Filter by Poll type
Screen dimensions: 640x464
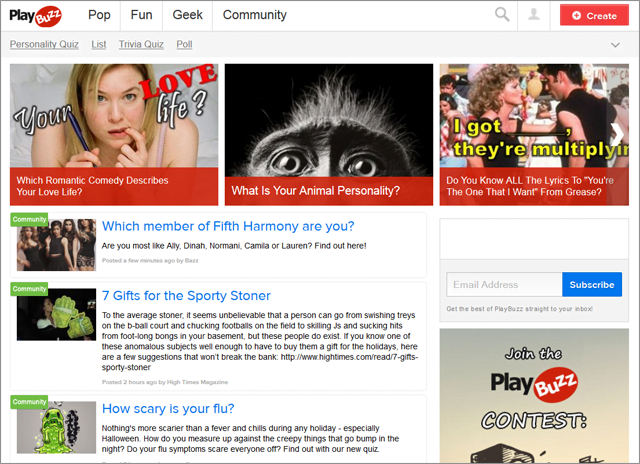pos(184,44)
